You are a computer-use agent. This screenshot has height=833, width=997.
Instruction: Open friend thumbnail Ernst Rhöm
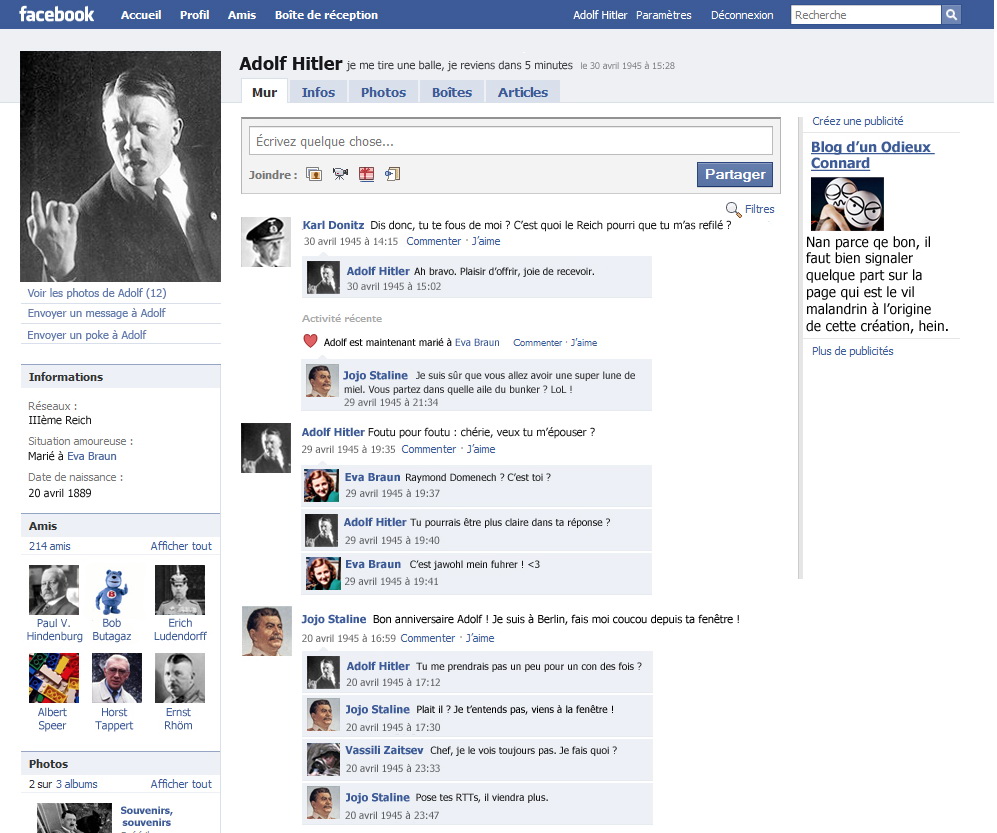[x=180, y=678]
